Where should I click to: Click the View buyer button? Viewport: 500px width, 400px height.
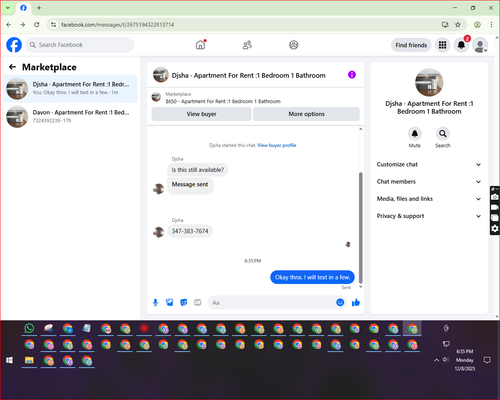[x=201, y=114]
